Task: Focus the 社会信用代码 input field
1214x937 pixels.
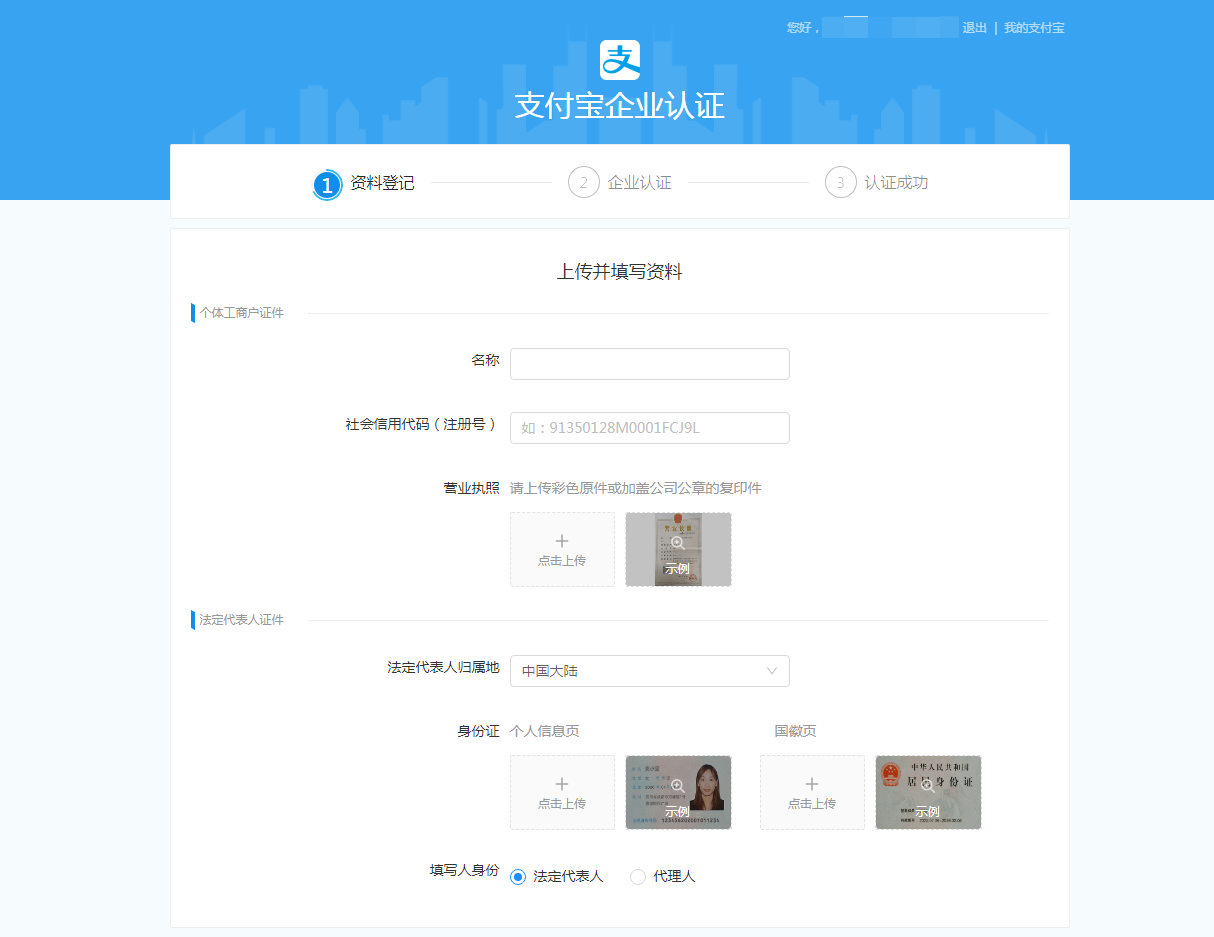Action: (649, 428)
